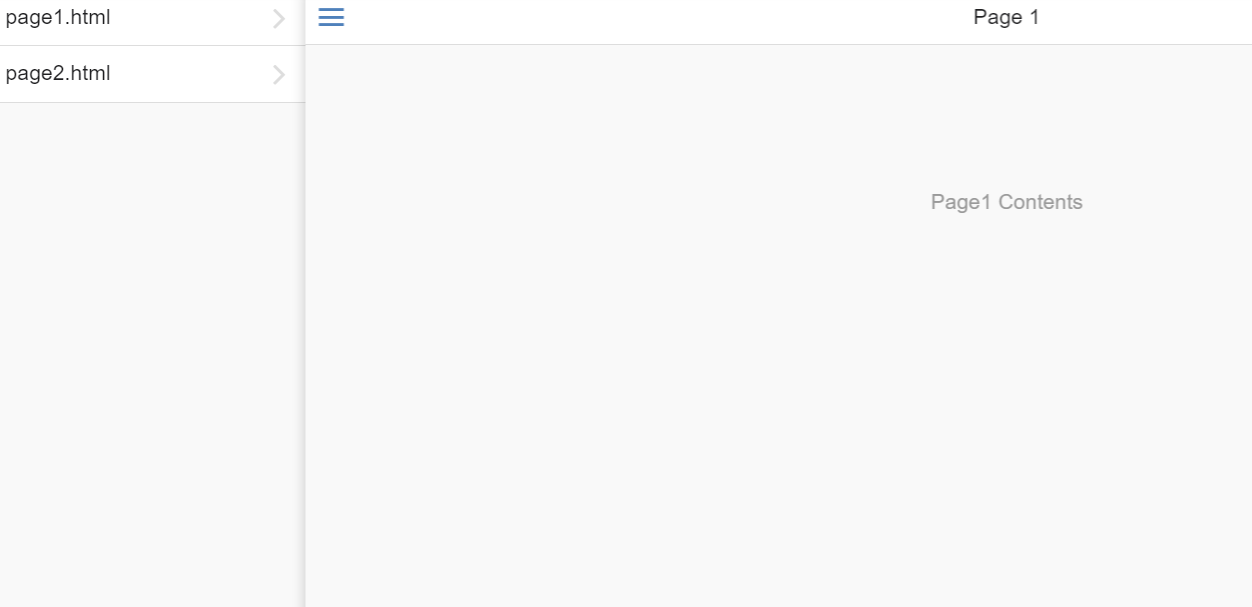Select the gray arrow on the page2.html row

click(x=279, y=74)
